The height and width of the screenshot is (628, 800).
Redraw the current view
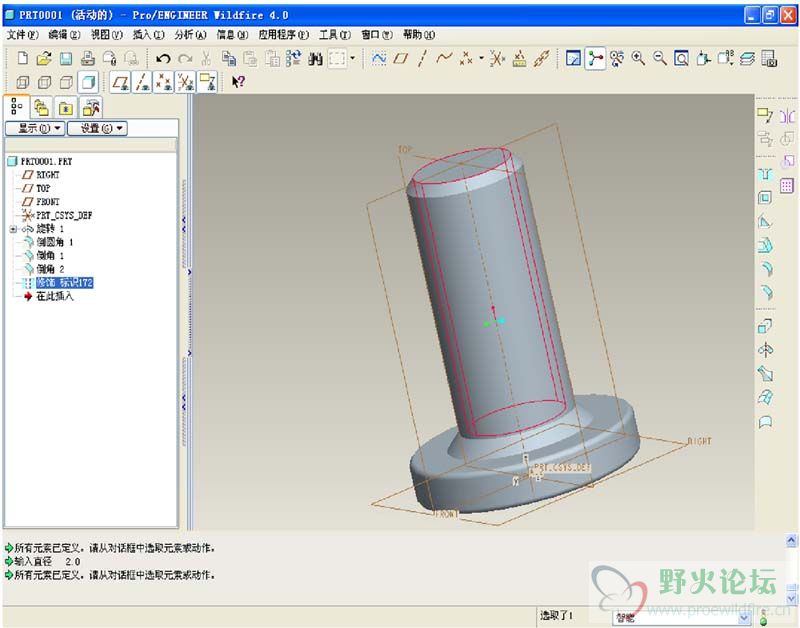click(x=573, y=59)
